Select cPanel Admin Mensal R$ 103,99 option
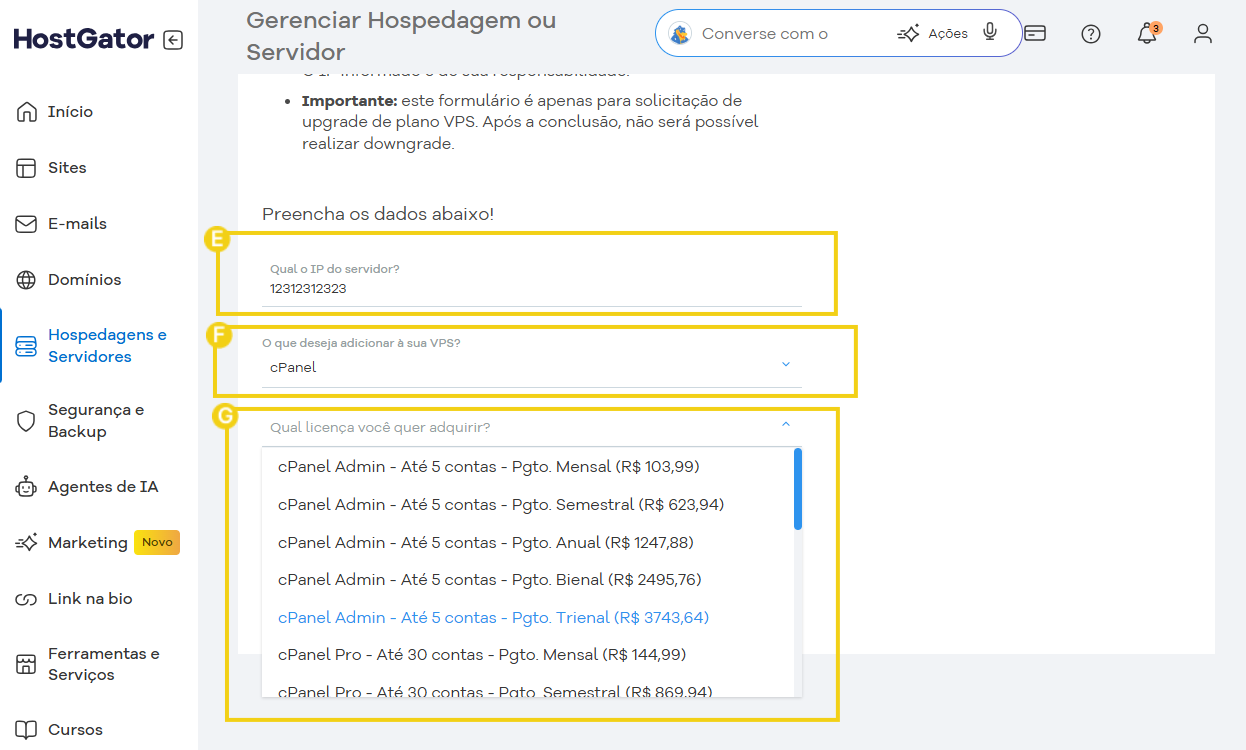 pos(488,466)
